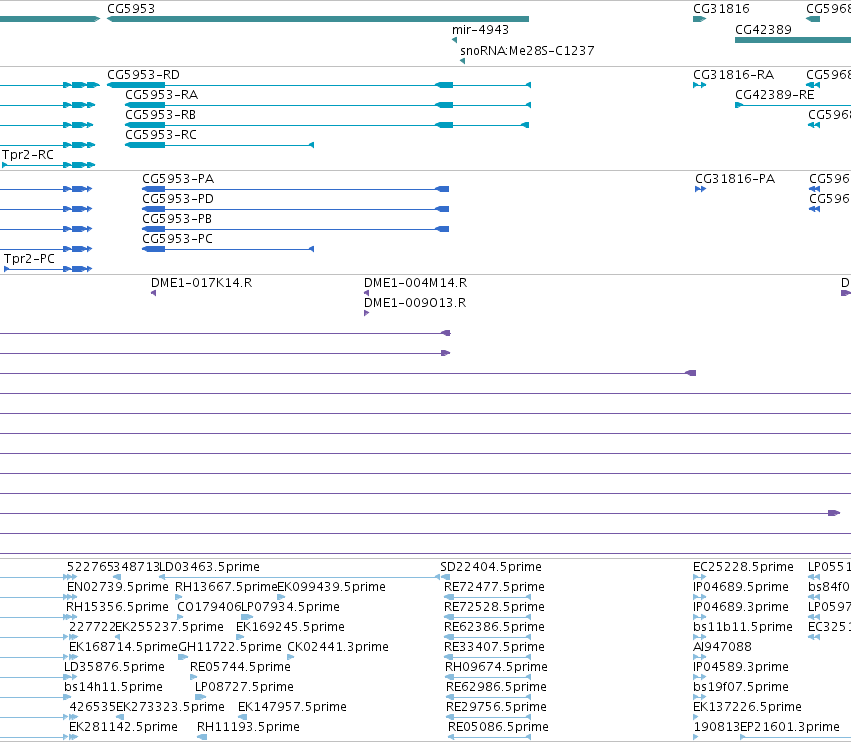Select the CG42389 gene label
The height and width of the screenshot is (742, 851).
(x=763, y=30)
